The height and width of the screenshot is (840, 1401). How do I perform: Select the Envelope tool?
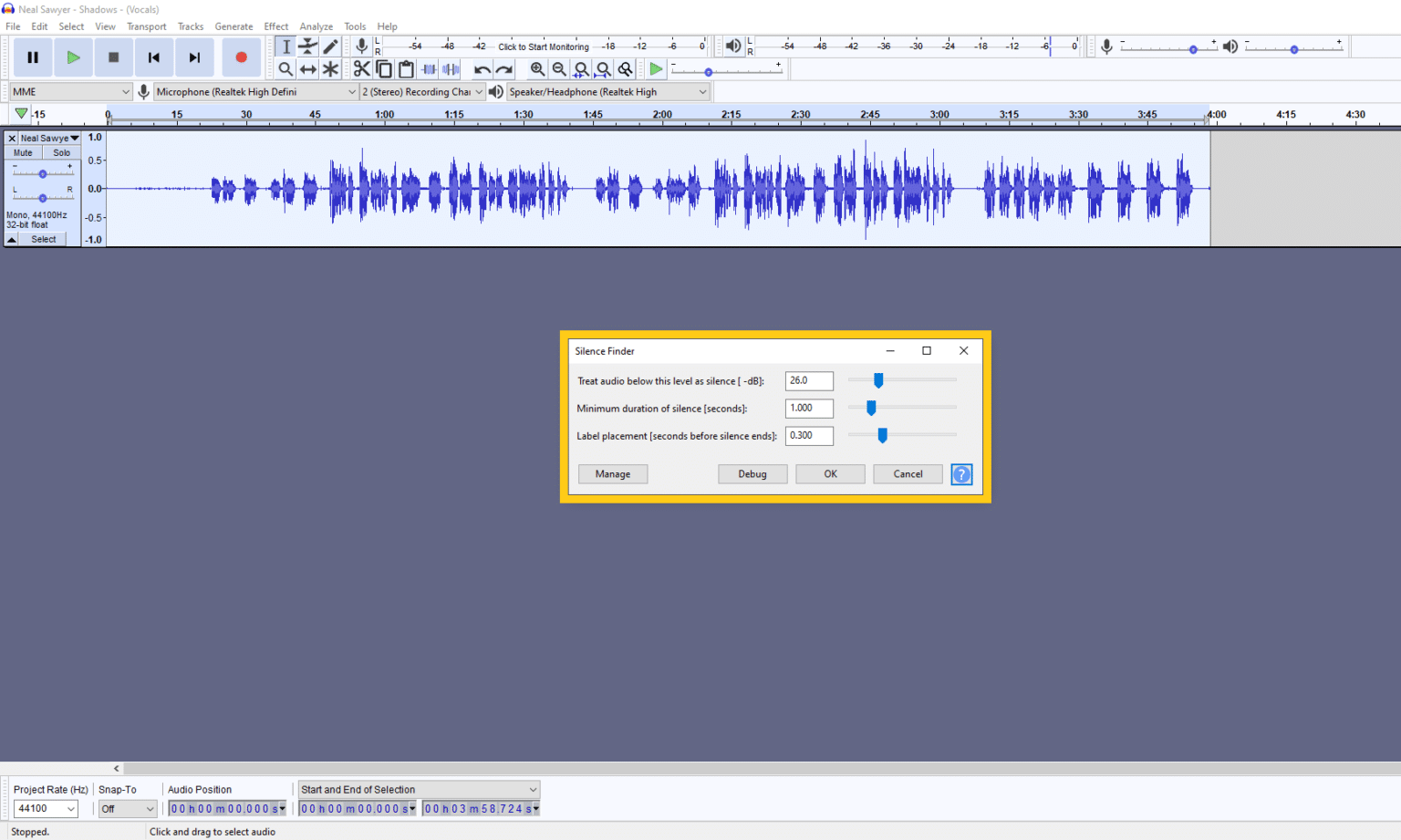click(x=307, y=46)
